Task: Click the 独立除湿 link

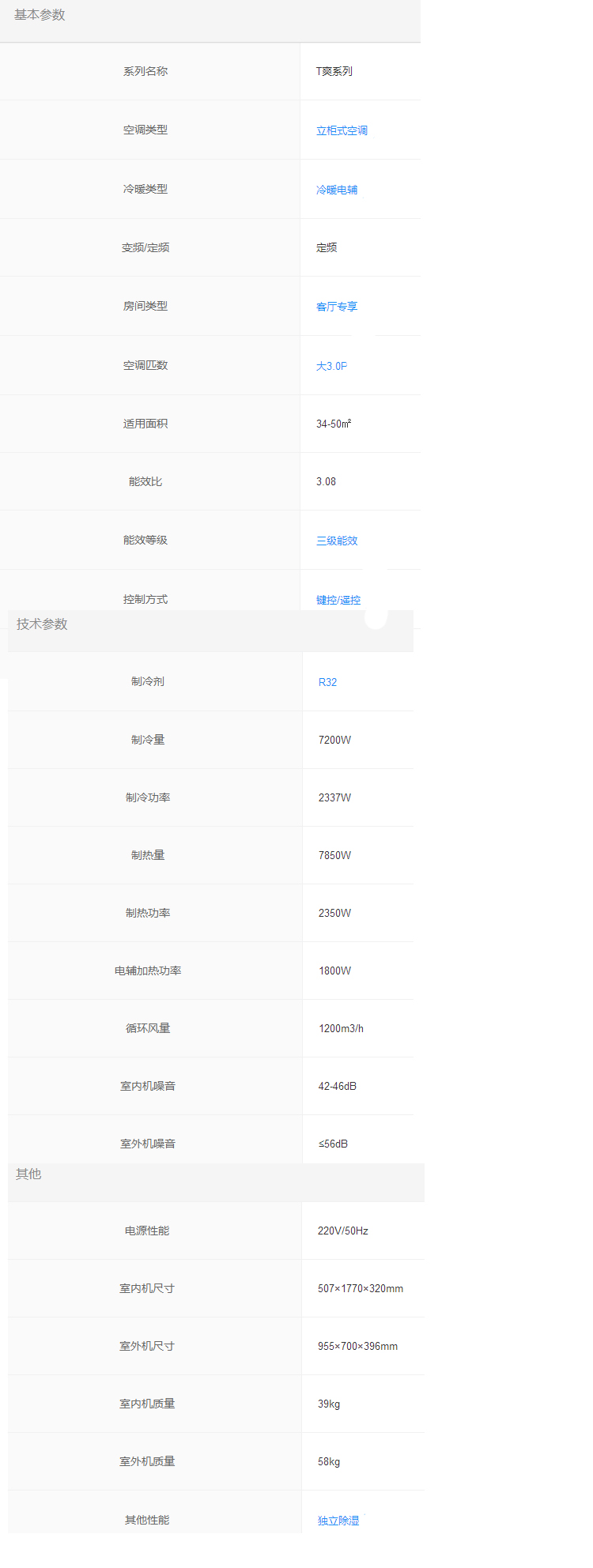Action: (338, 1521)
